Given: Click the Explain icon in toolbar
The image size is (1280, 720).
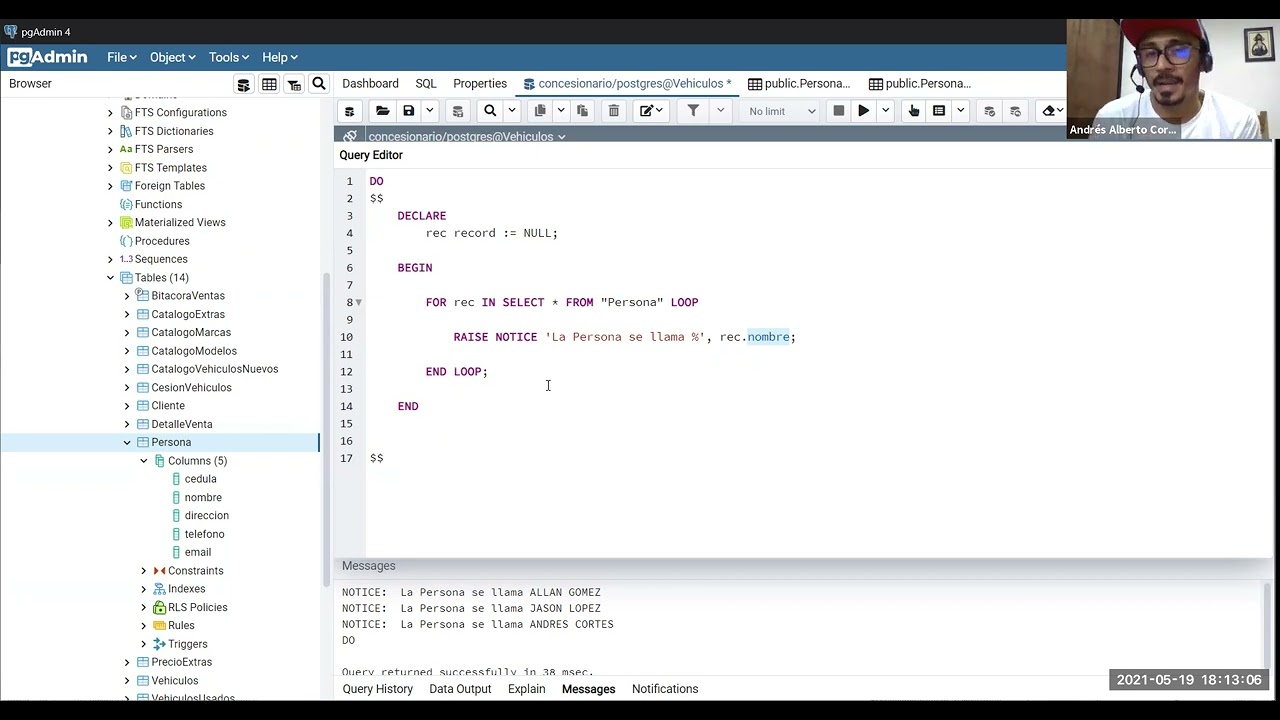Looking at the screenshot, I should [913, 111].
